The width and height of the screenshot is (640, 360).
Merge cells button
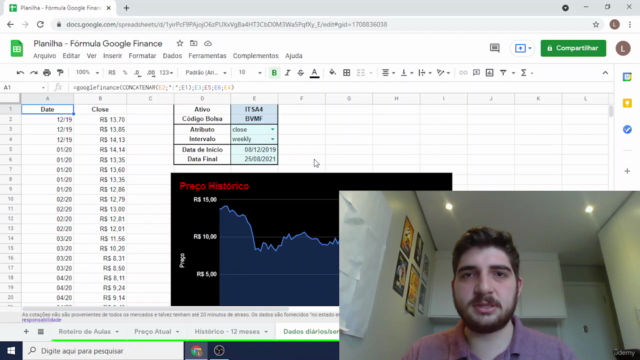[x=361, y=73]
